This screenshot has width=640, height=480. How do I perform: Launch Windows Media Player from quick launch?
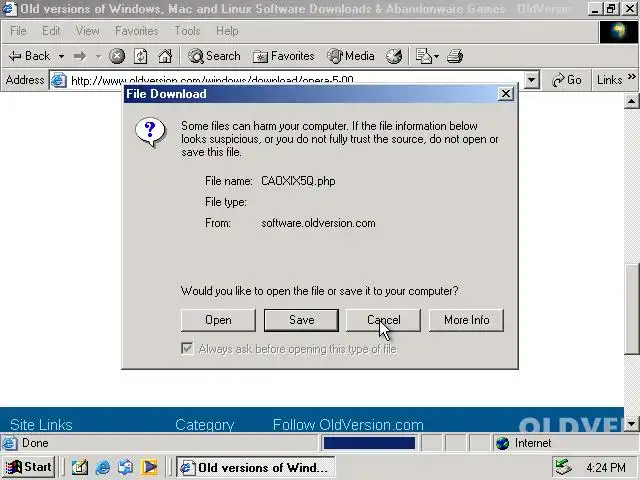tap(149, 467)
